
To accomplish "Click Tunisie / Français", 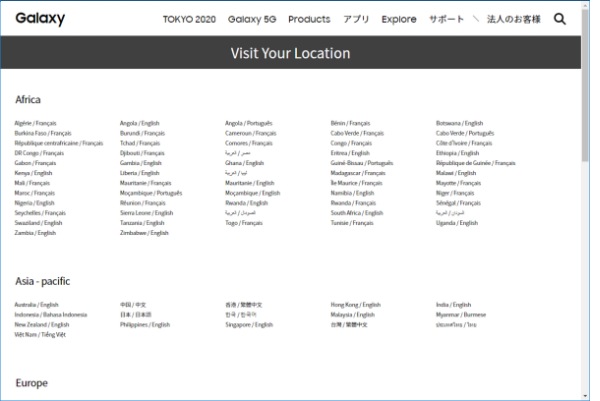I will (x=352, y=223).
